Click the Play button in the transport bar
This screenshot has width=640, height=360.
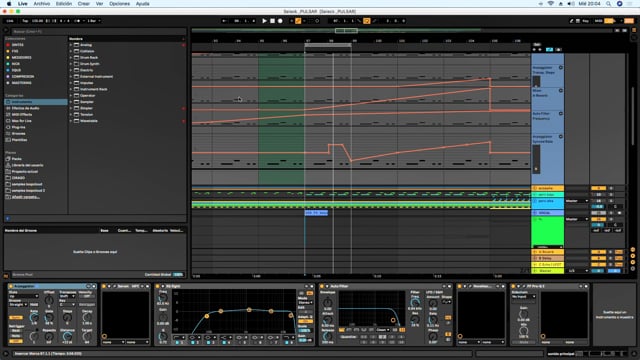click(264, 21)
